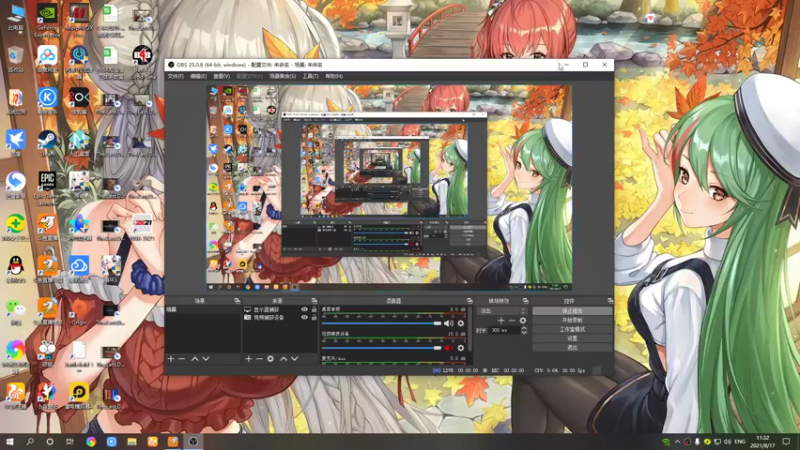The image size is (800, 450).
Task: Open the notification center in system tray
Action: coord(786,442)
